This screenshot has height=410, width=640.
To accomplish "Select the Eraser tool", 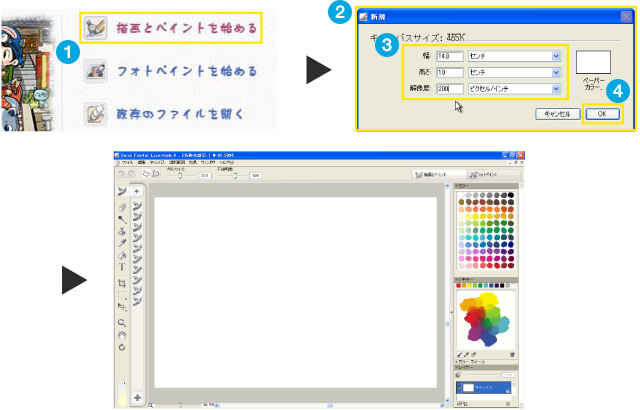I will click(122, 207).
